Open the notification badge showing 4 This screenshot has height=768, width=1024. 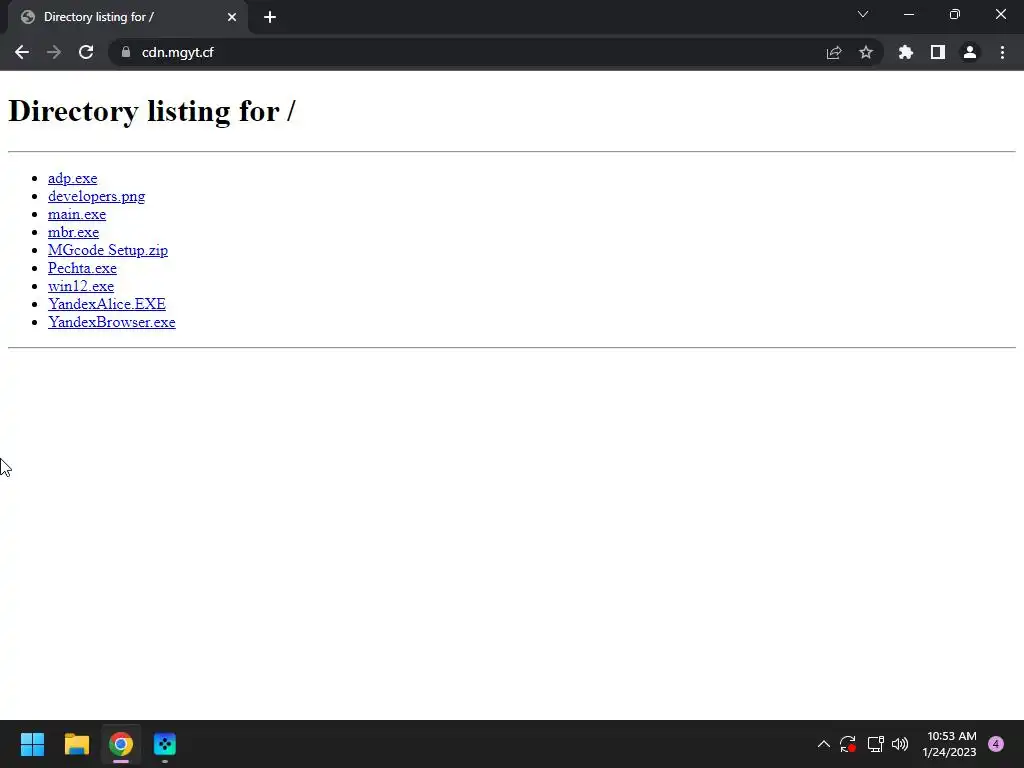pos(996,744)
